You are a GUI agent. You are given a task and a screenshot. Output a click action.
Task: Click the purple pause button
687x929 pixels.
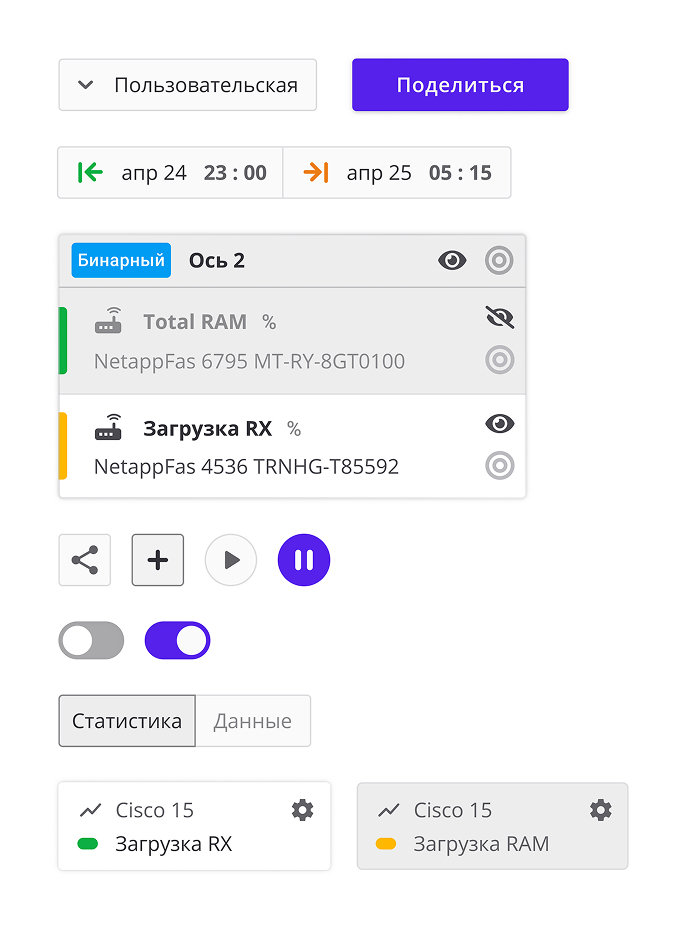point(304,560)
